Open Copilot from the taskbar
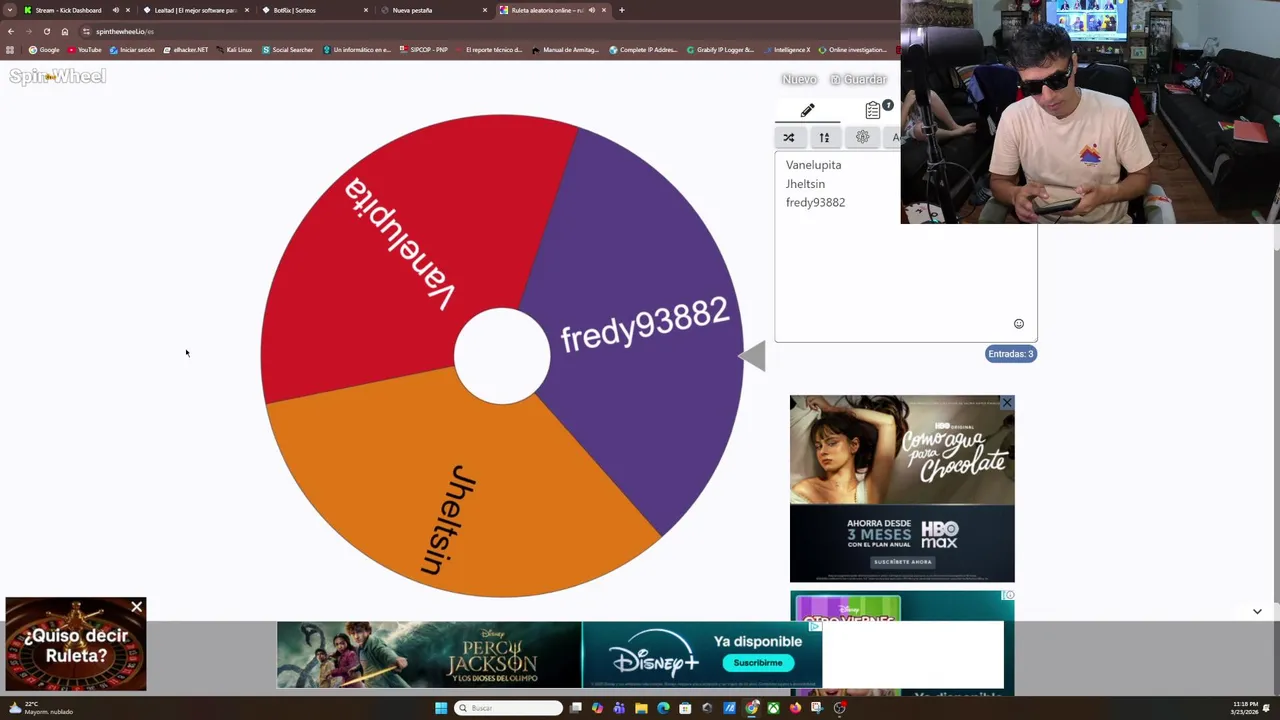This screenshot has width=1280, height=720. point(597,708)
